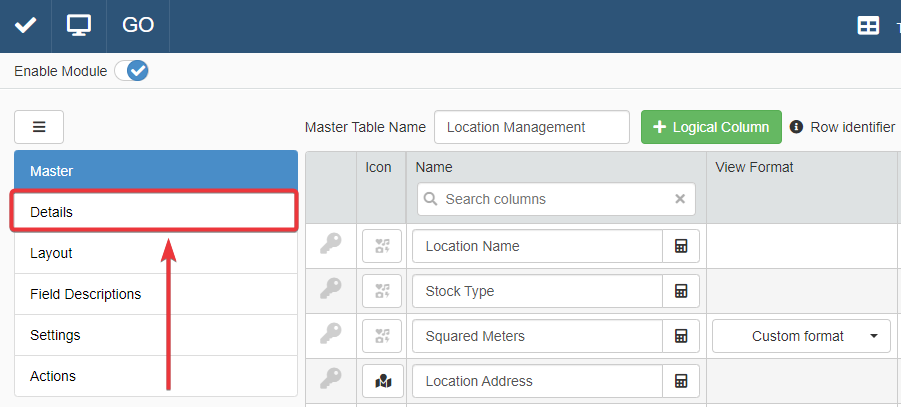
Task: Click the monitor preview icon
Action: click(x=79, y=25)
